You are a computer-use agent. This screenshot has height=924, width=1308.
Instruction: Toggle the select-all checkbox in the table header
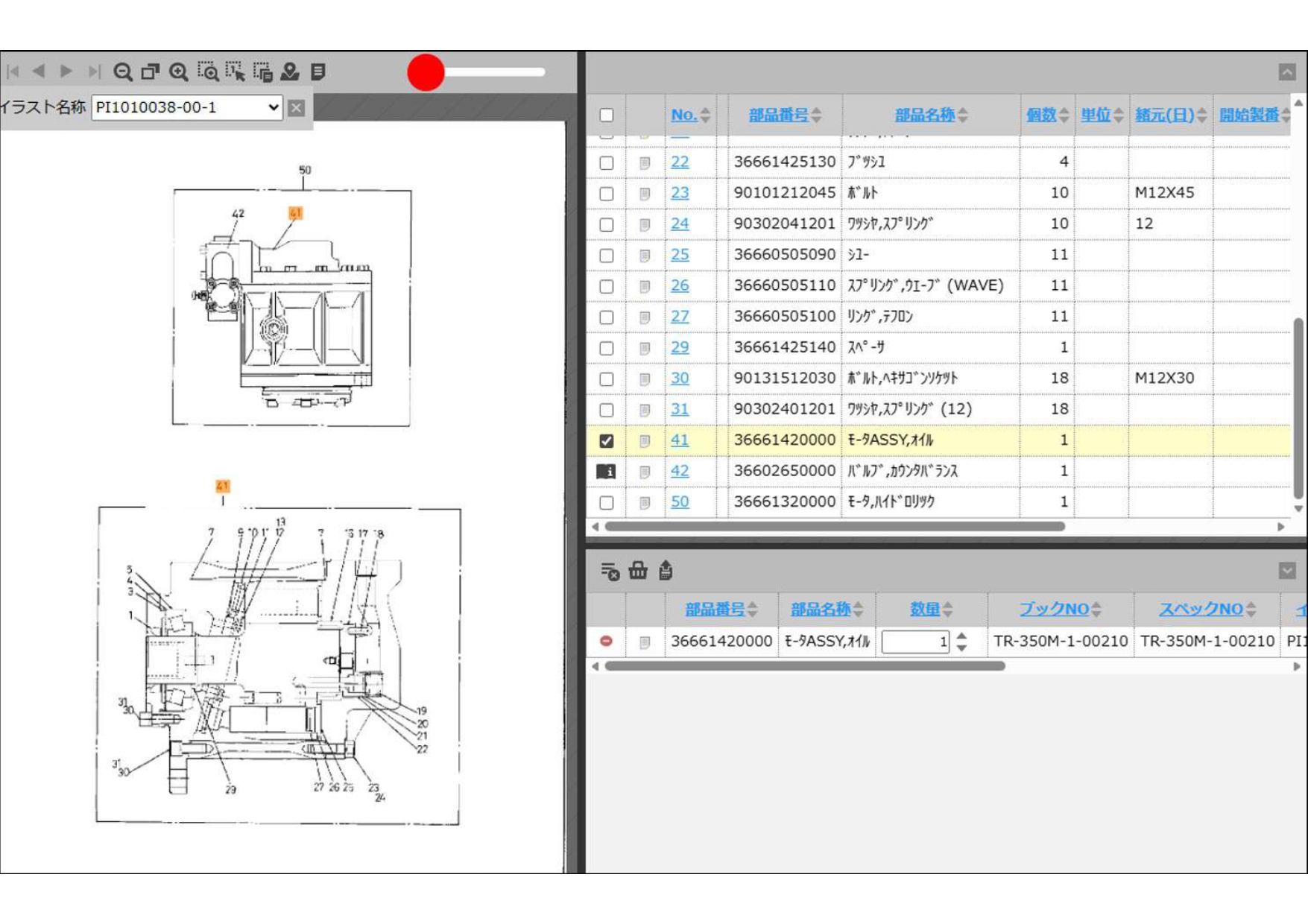click(607, 115)
